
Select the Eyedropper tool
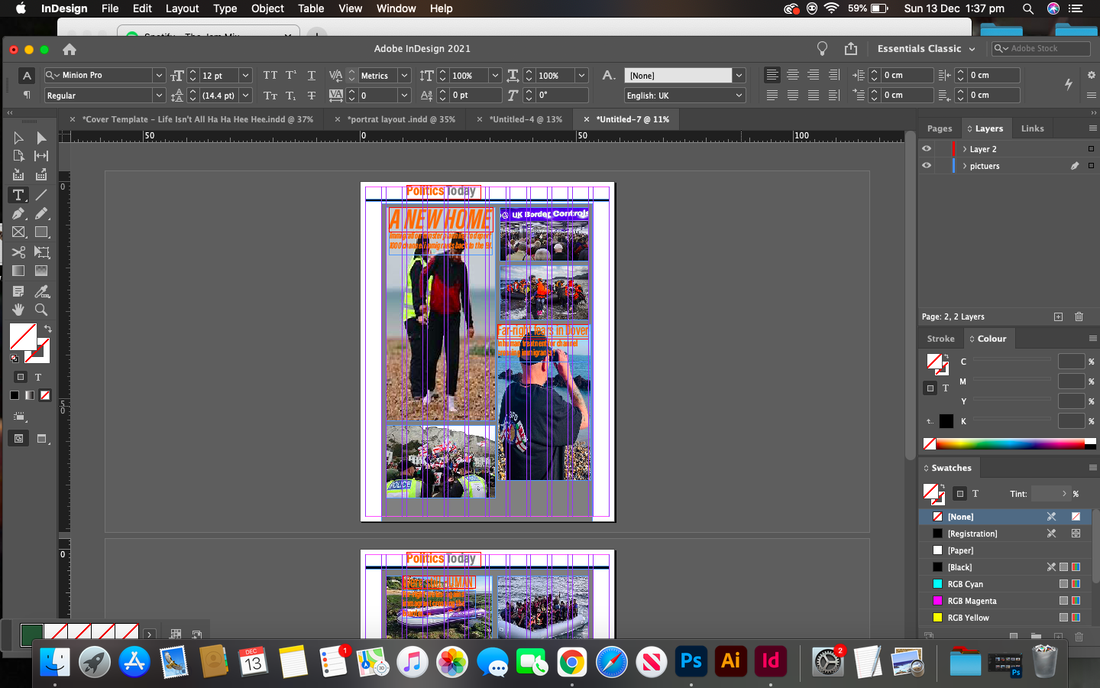point(41,291)
